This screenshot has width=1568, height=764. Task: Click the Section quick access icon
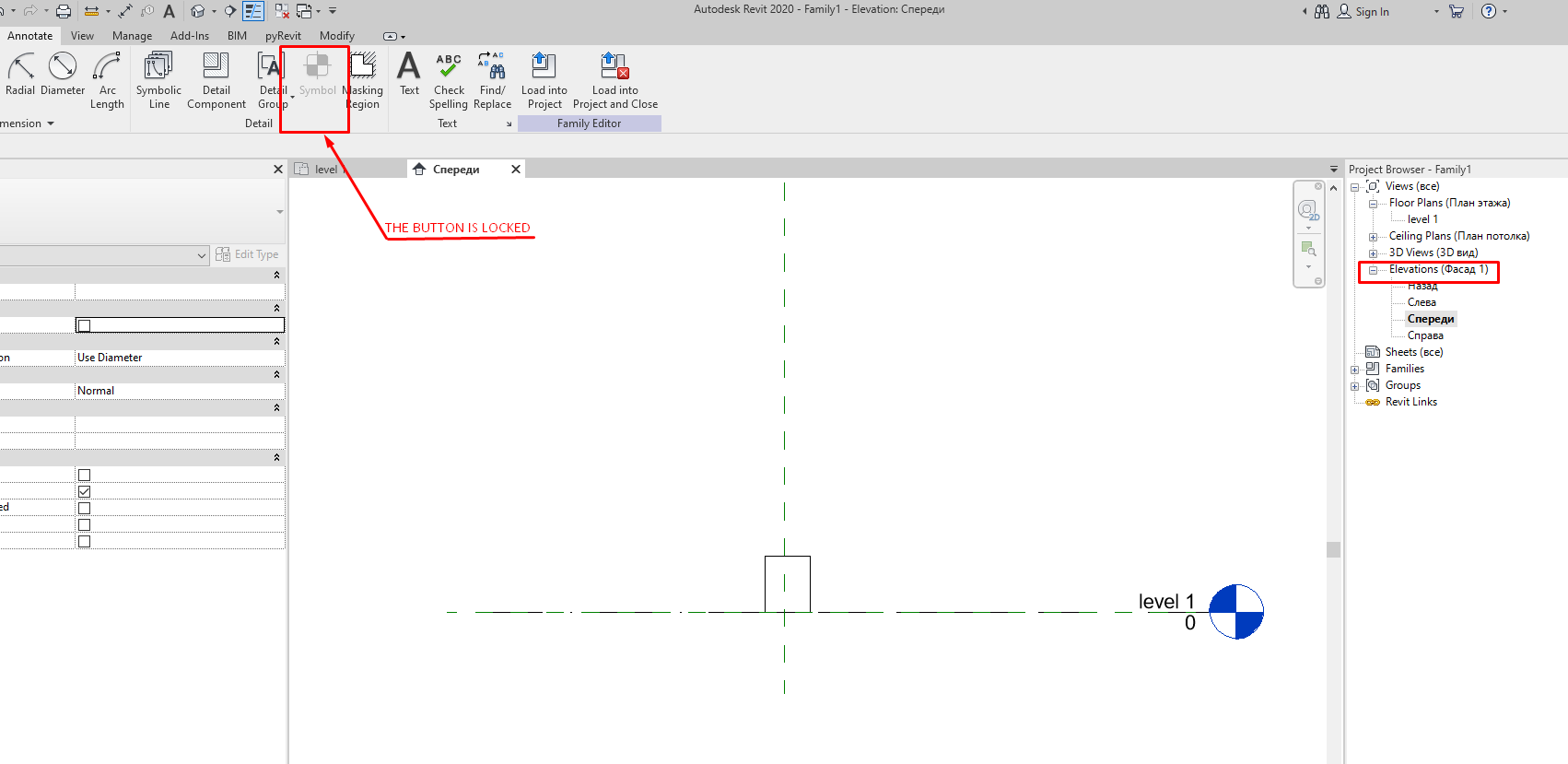pyautogui.click(x=230, y=11)
